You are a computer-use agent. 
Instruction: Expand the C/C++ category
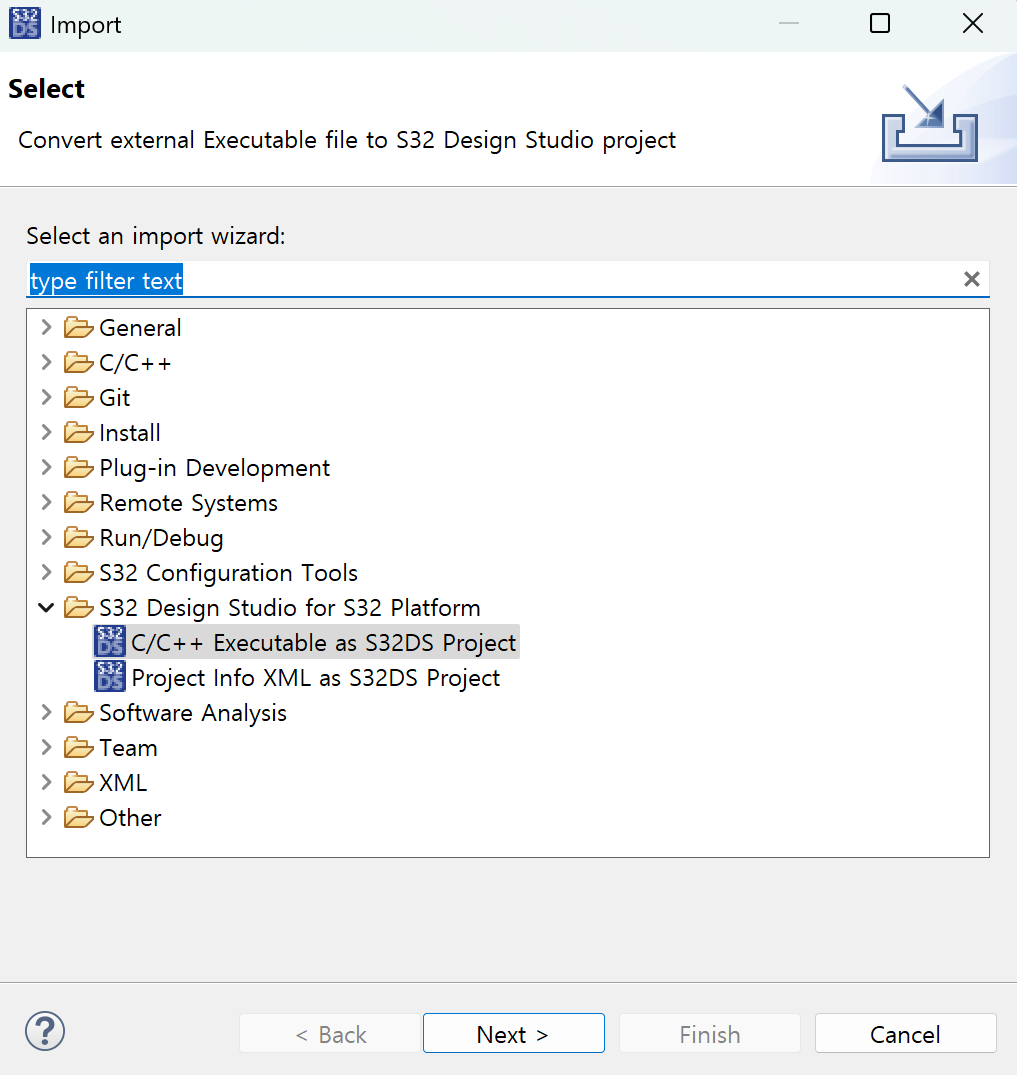coord(46,362)
